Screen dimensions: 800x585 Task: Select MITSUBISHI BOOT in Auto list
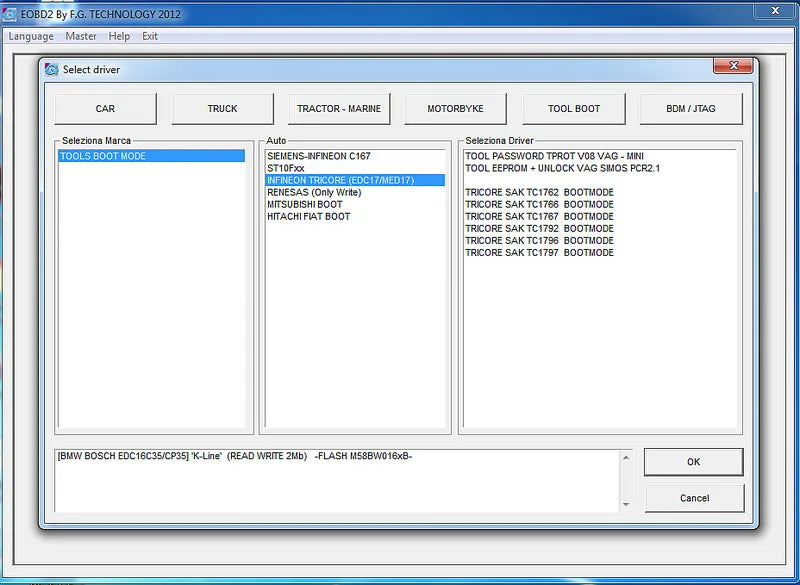(304, 205)
